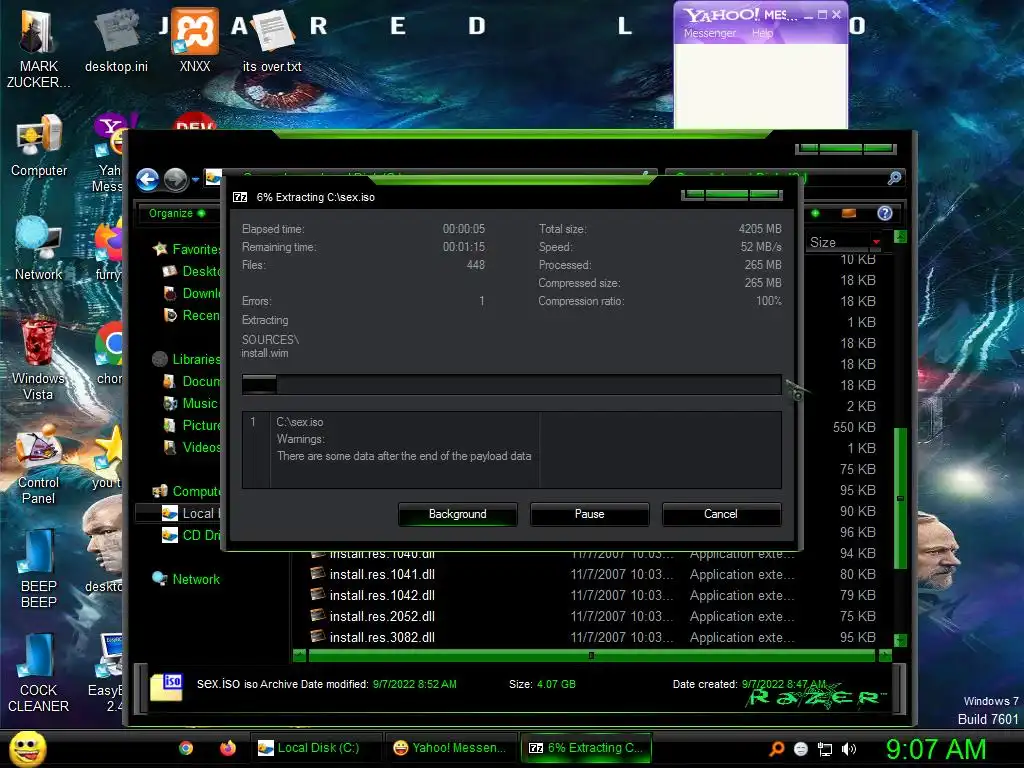
Task: Open the Network desktop icon
Action: [39, 249]
